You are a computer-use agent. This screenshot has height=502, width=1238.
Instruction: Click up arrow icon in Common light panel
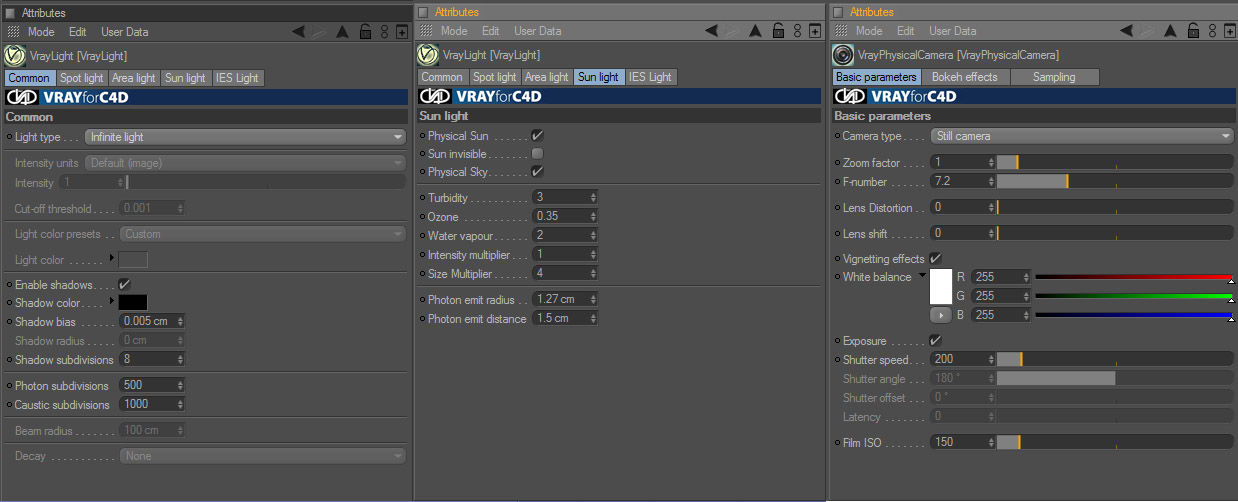(x=342, y=32)
